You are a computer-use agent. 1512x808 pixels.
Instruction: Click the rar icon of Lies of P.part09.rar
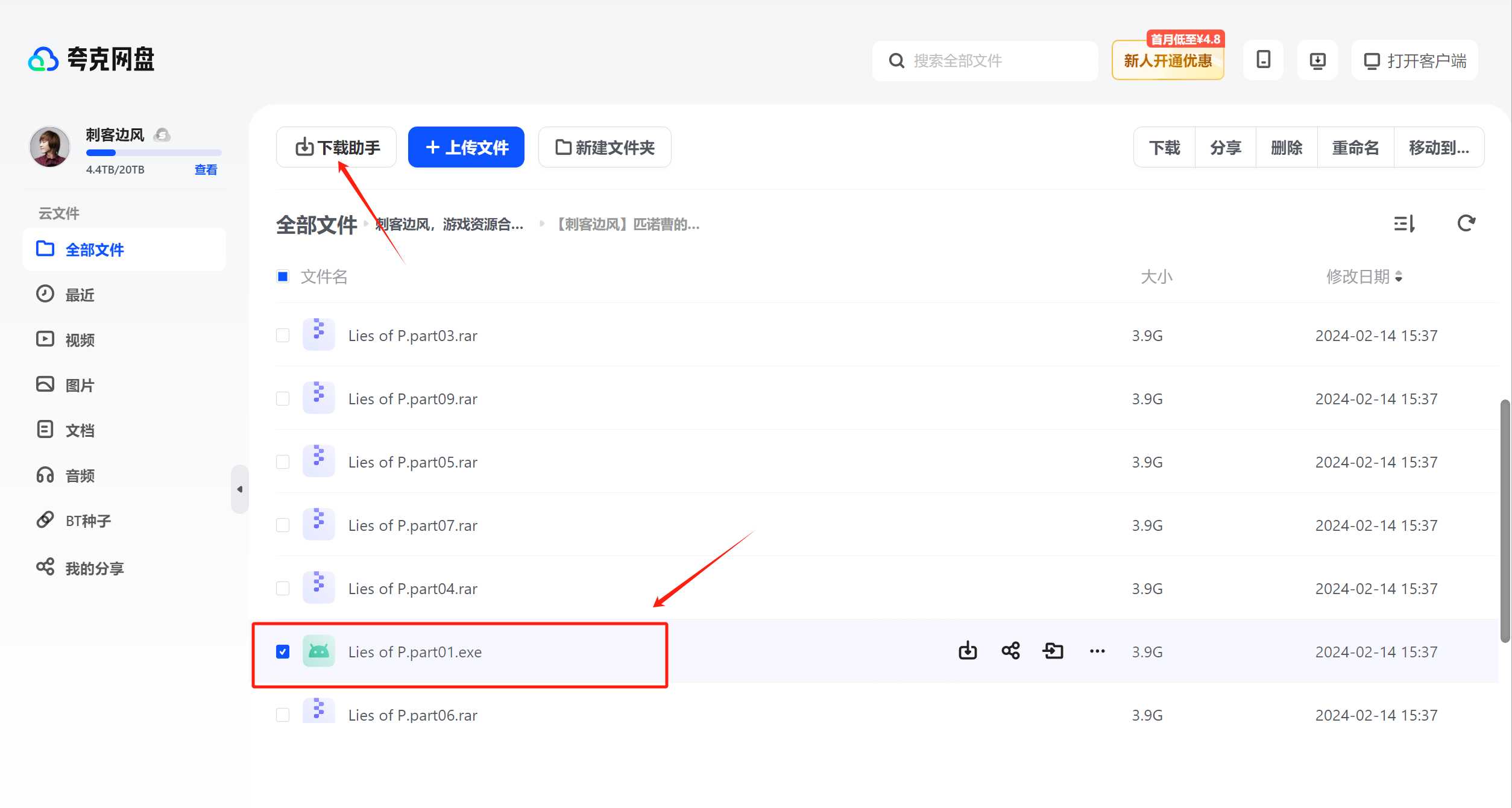tap(318, 398)
